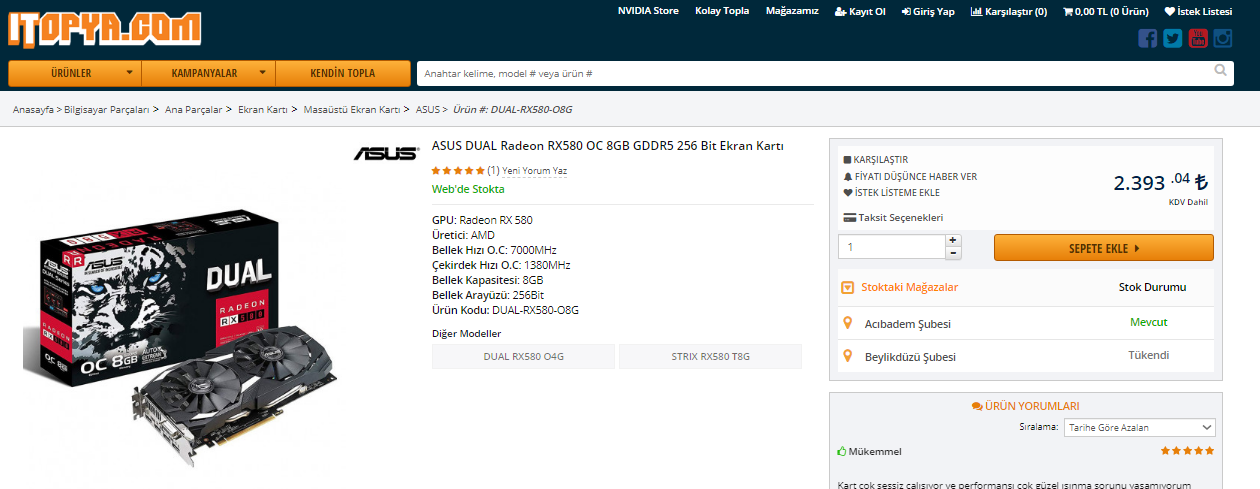This screenshot has height=489, width=1260.
Task: Click the Ekran Kartı breadcrumb
Action: pyautogui.click(x=263, y=109)
